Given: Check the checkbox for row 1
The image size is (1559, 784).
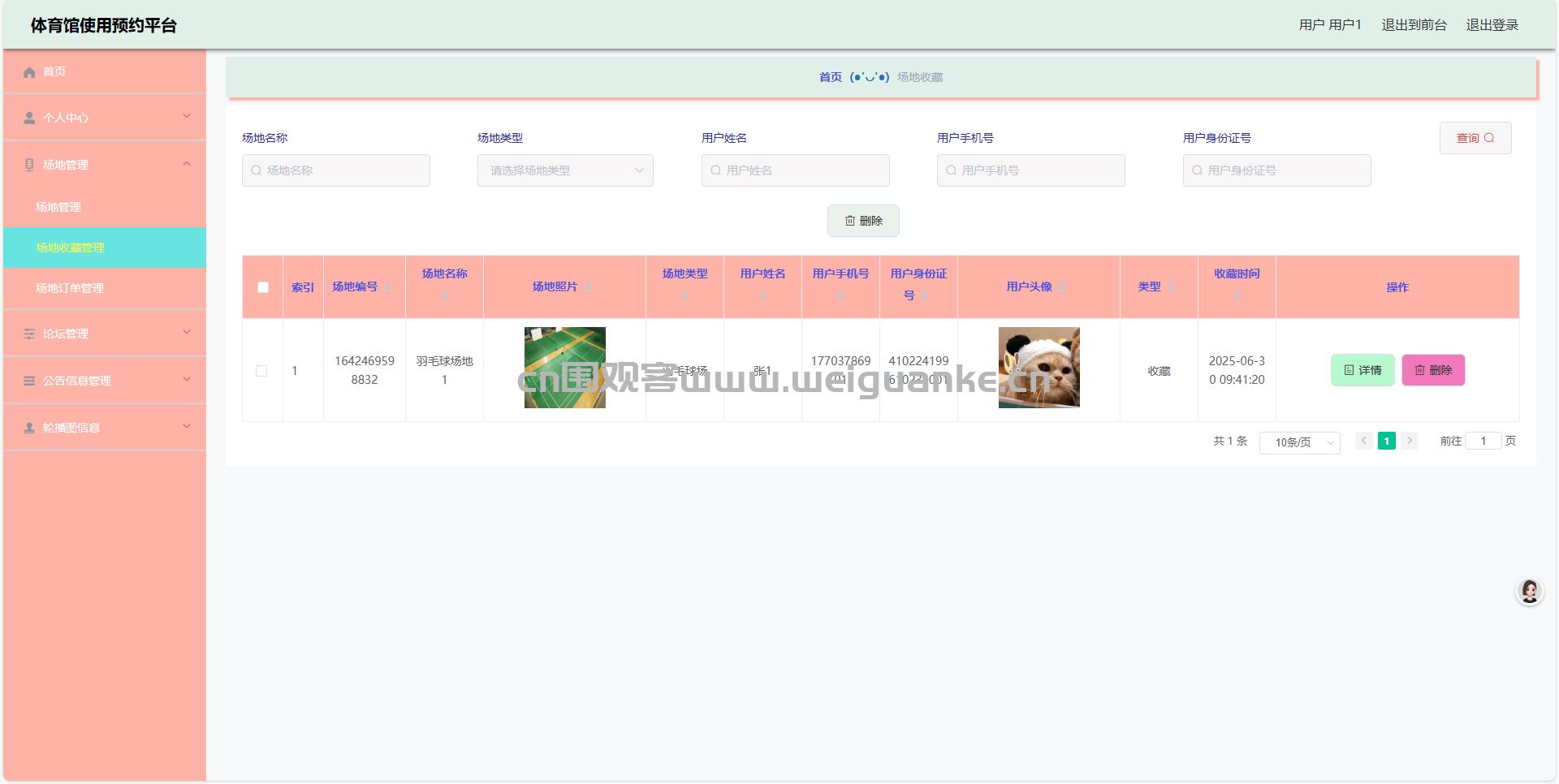Looking at the screenshot, I should click(261, 371).
